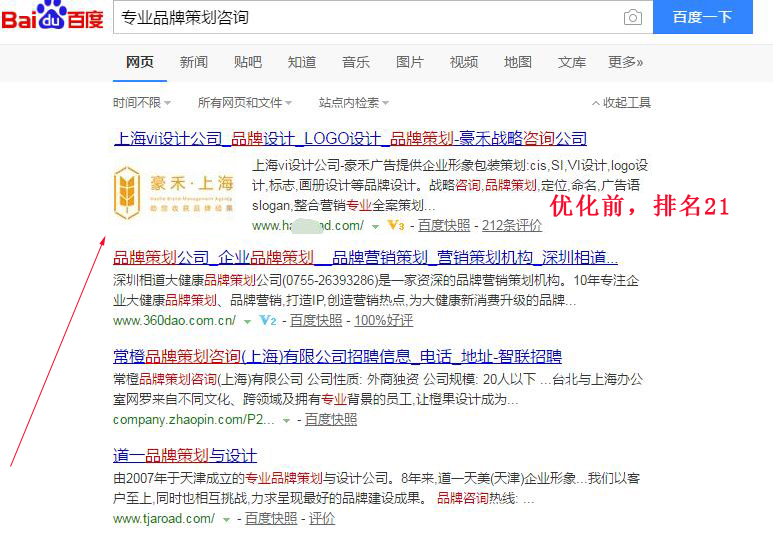Switch to the 视频 tab
The height and width of the screenshot is (540, 773).
point(464,62)
